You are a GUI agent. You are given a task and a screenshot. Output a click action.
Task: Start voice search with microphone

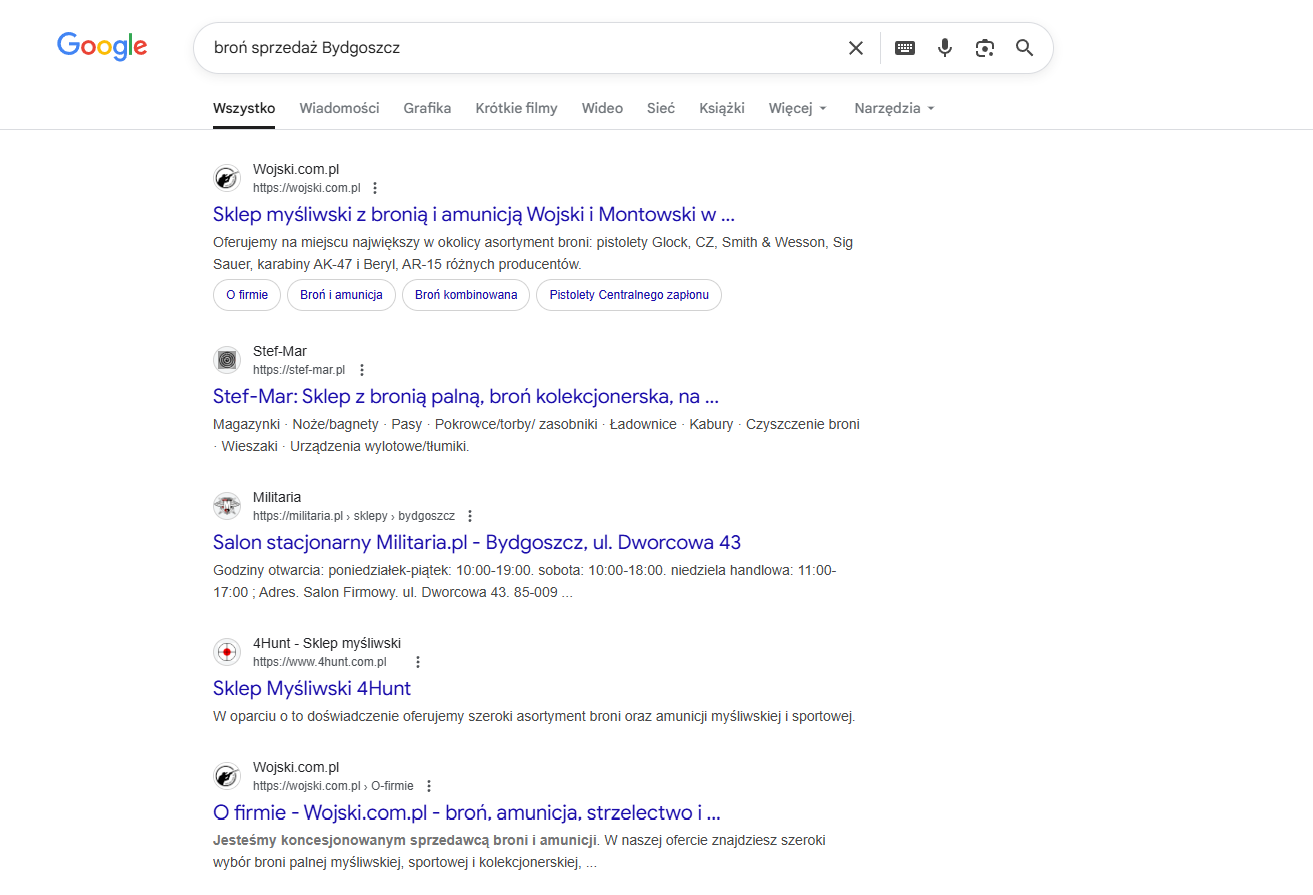pos(944,48)
